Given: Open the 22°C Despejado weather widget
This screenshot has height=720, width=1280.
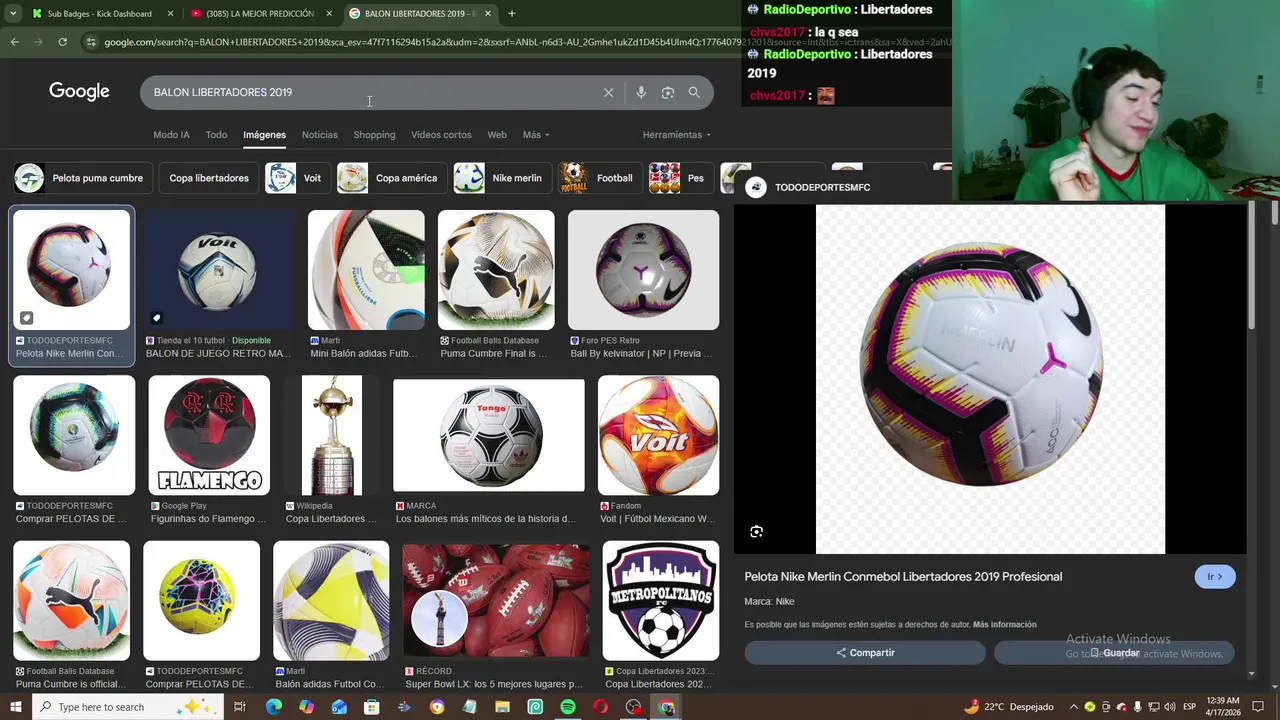Looking at the screenshot, I should pos(1008,707).
